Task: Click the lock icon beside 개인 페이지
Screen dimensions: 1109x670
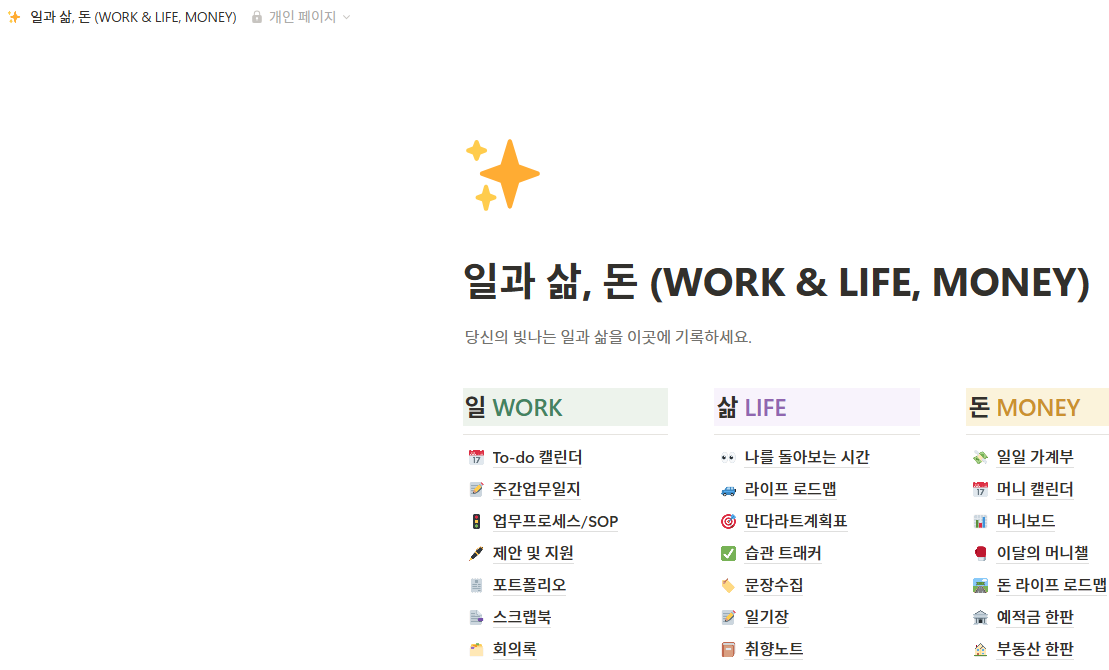Action: [257, 17]
